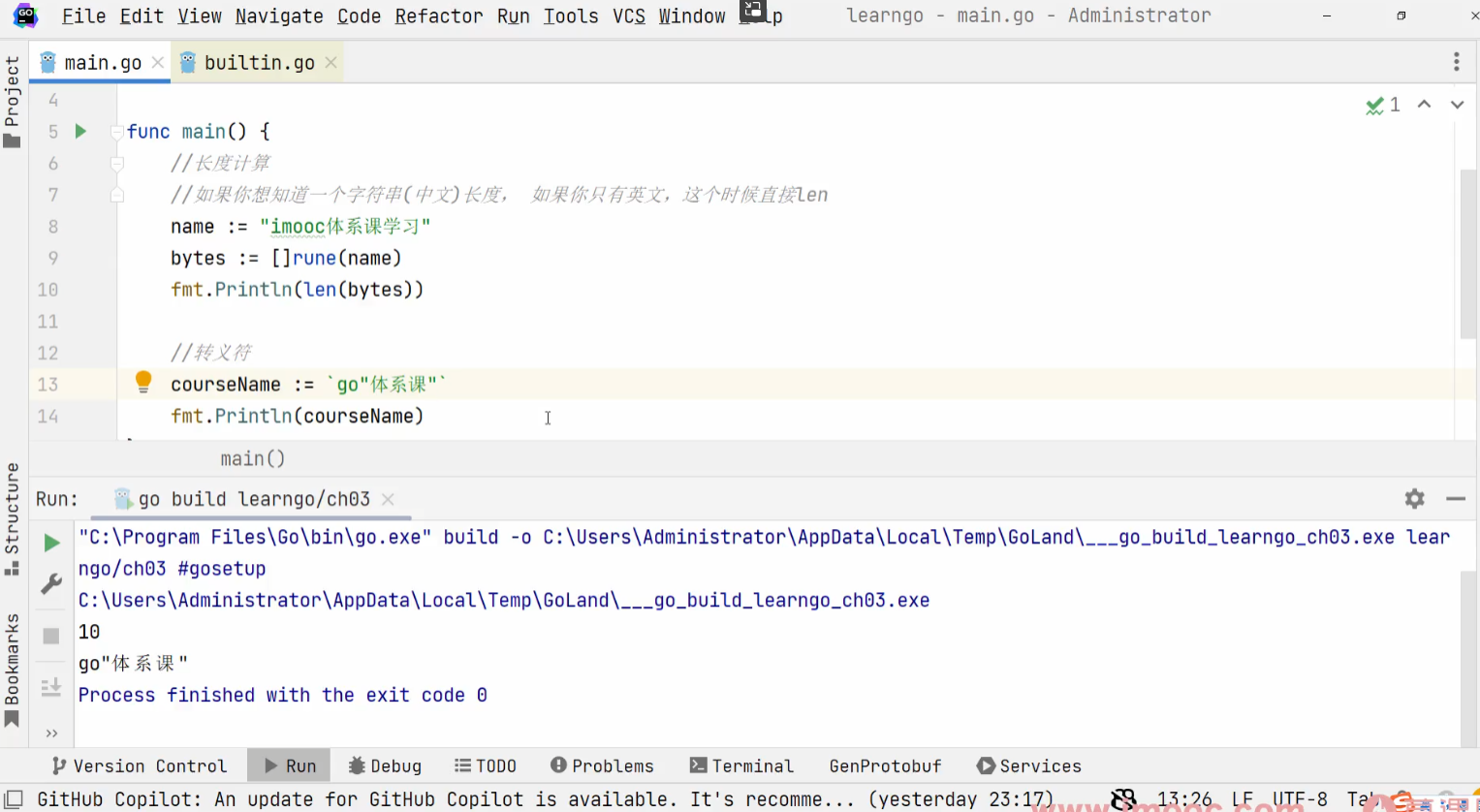Click the scroll to end icon

51,687
